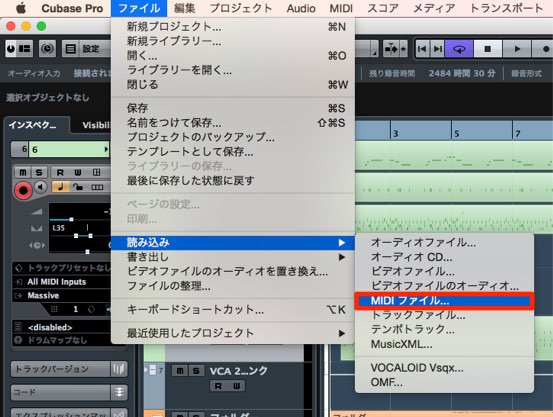The height and width of the screenshot is (417, 553).
Task: Click the Play transport button
Action: [517, 49]
